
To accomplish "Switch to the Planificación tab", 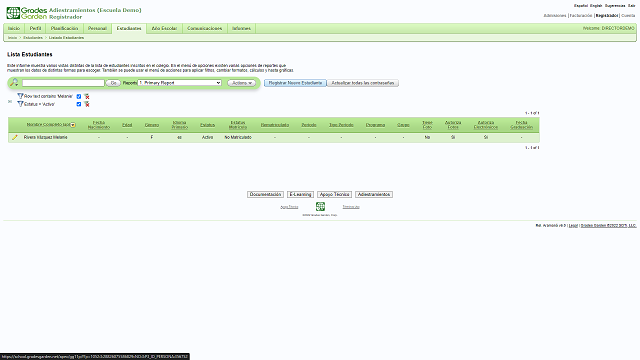I will click(64, 28).
